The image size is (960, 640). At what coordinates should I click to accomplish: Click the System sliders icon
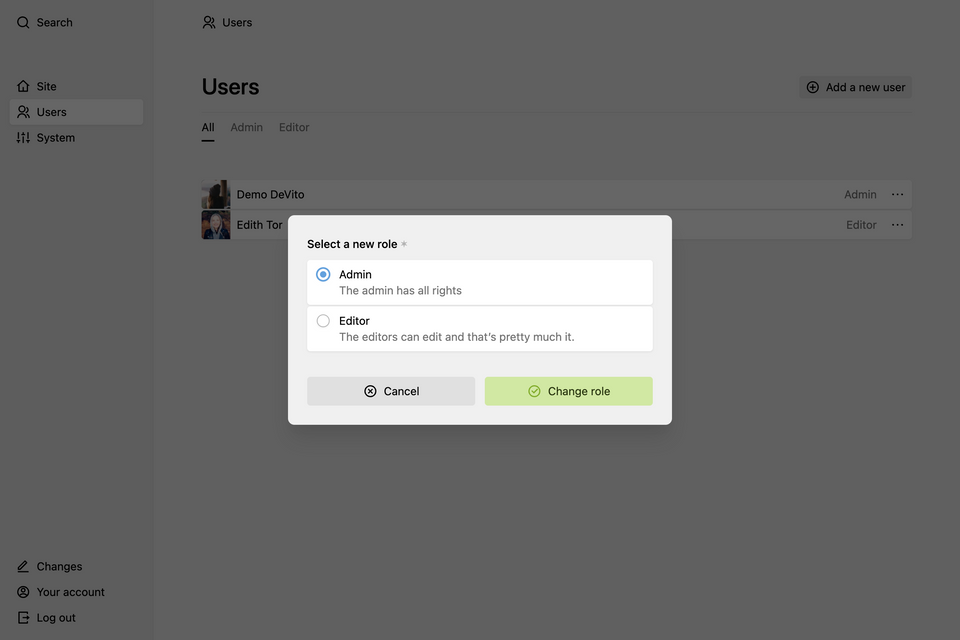23,138
